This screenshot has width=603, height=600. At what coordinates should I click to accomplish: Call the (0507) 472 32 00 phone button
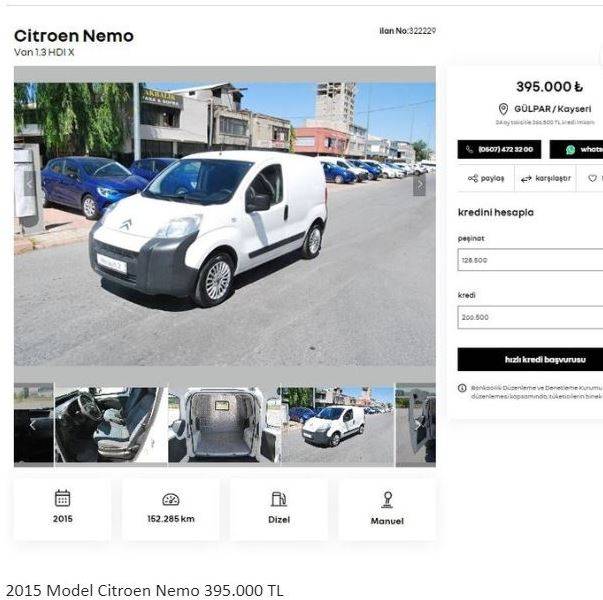(x=499, y=149)
